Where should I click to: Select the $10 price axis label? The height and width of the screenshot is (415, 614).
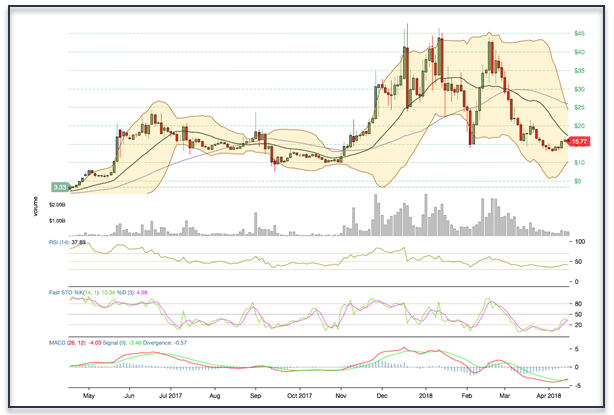(x=580, y=162)
